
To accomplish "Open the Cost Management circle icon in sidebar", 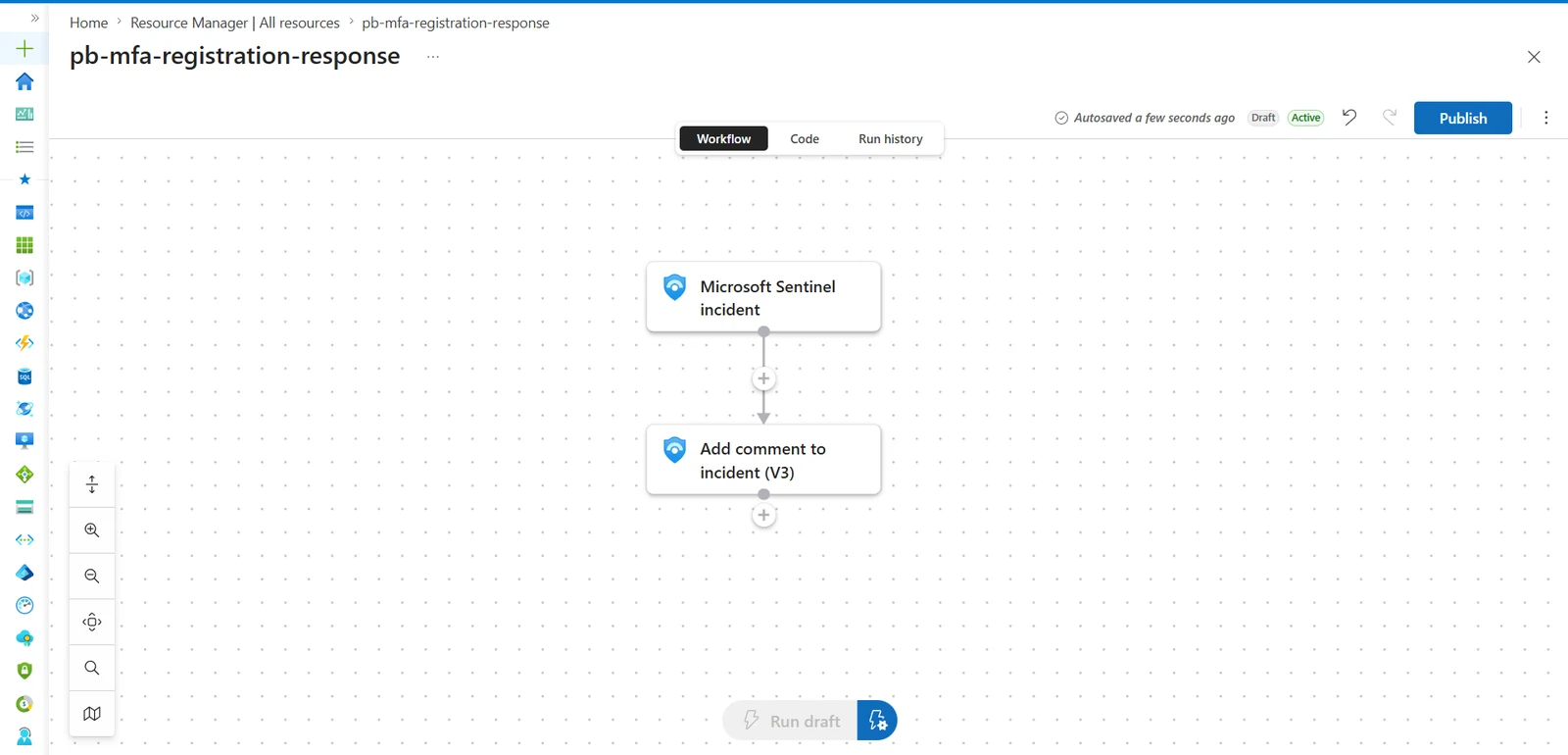I will click(24, 704).
